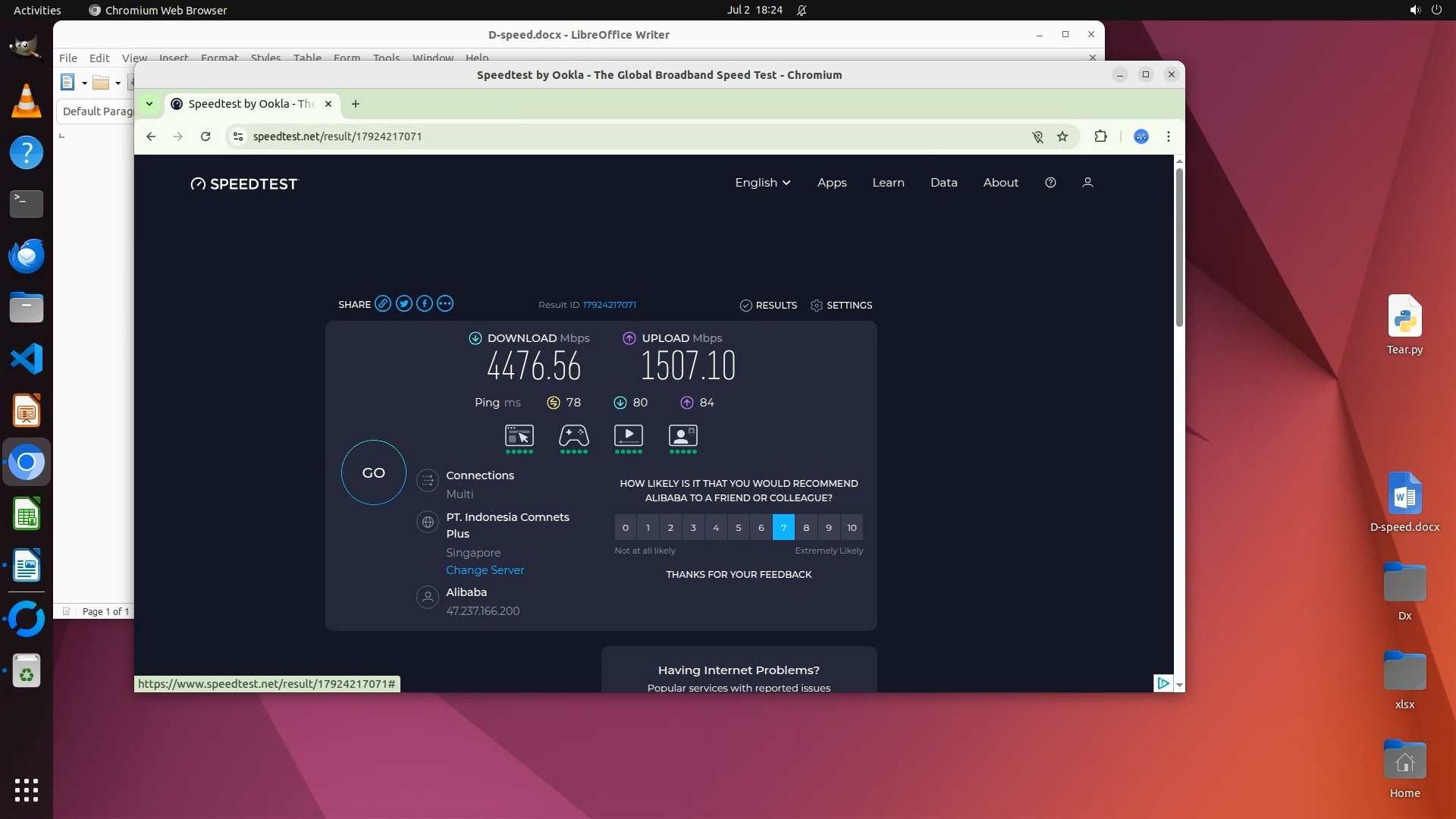Click the Change Server link
The height and width of the screenshot is (819, 1456).
pos(485,570)
